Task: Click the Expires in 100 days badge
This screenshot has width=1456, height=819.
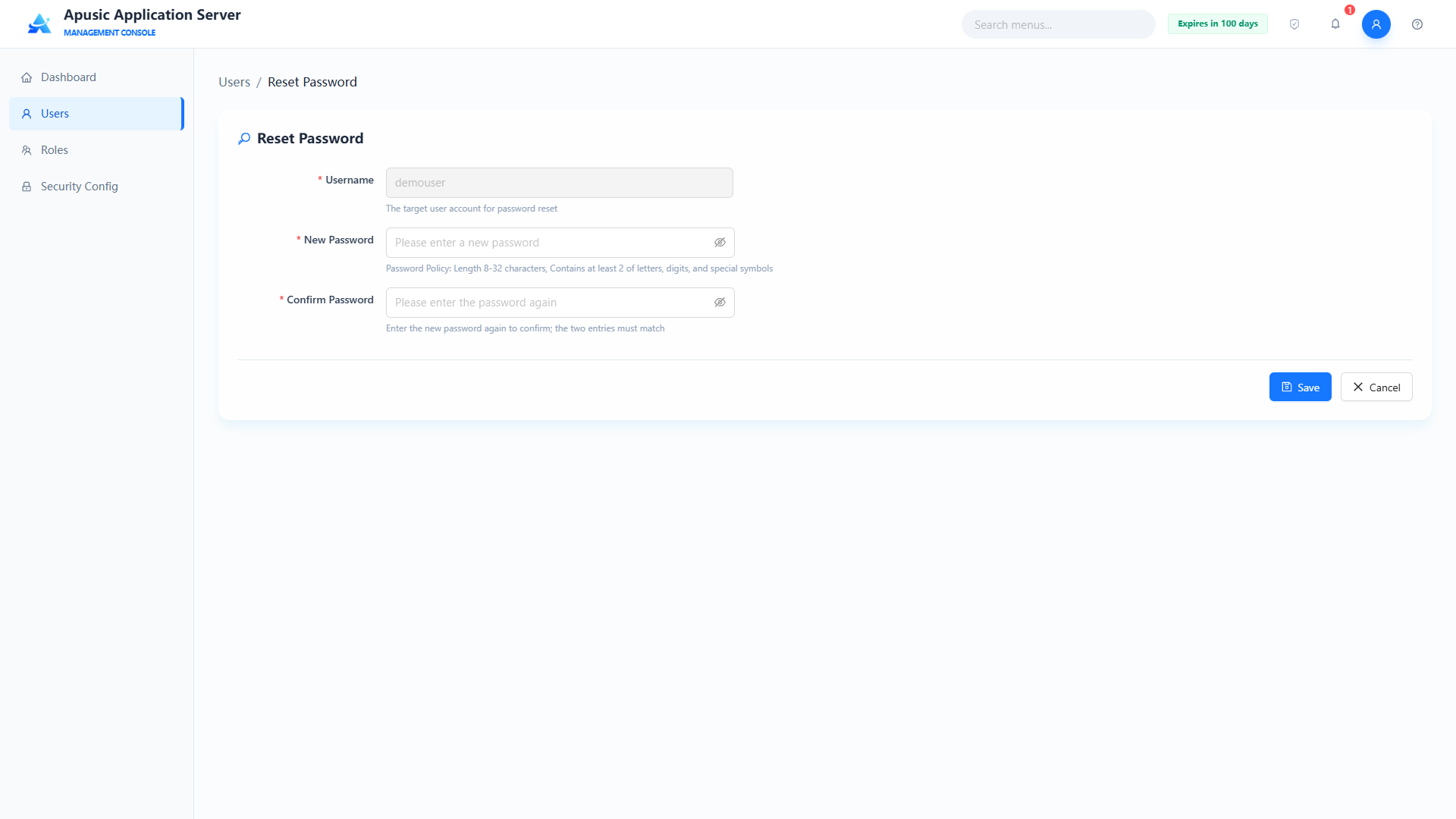Action: (1217, 24)
